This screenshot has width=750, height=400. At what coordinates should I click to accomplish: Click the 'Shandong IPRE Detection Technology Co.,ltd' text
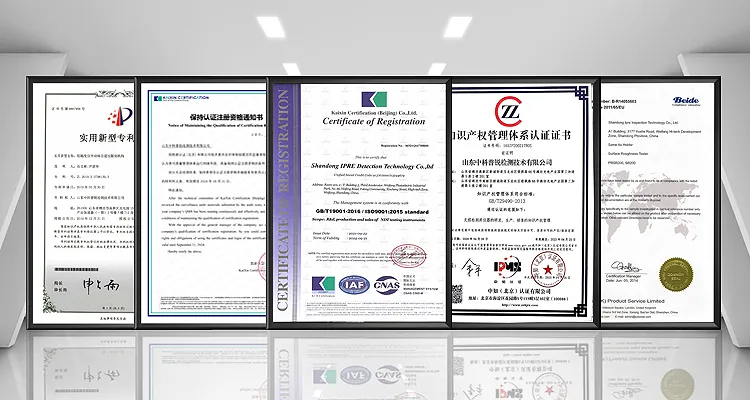[x=372, y=166]
